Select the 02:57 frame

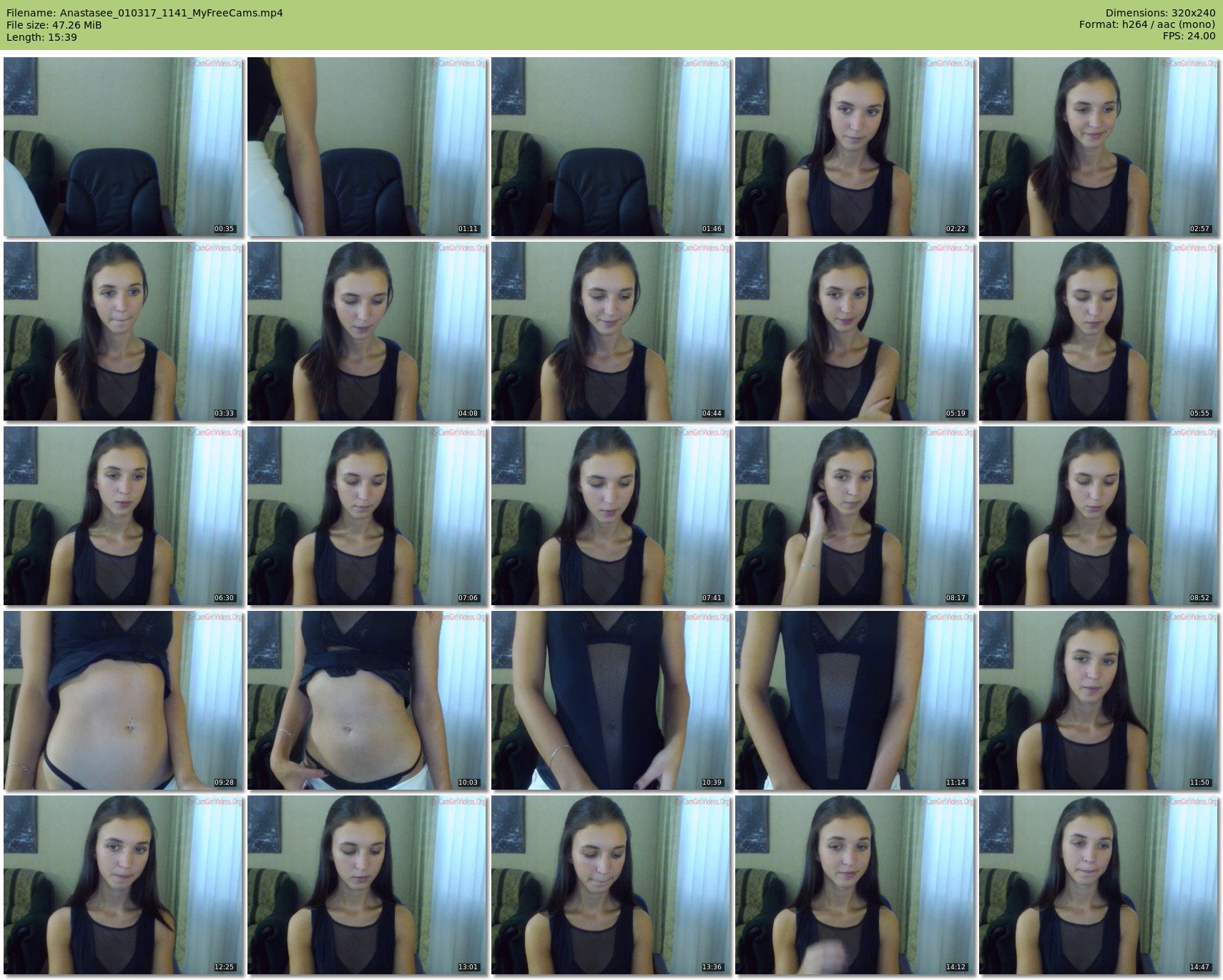click(1099, 147)
